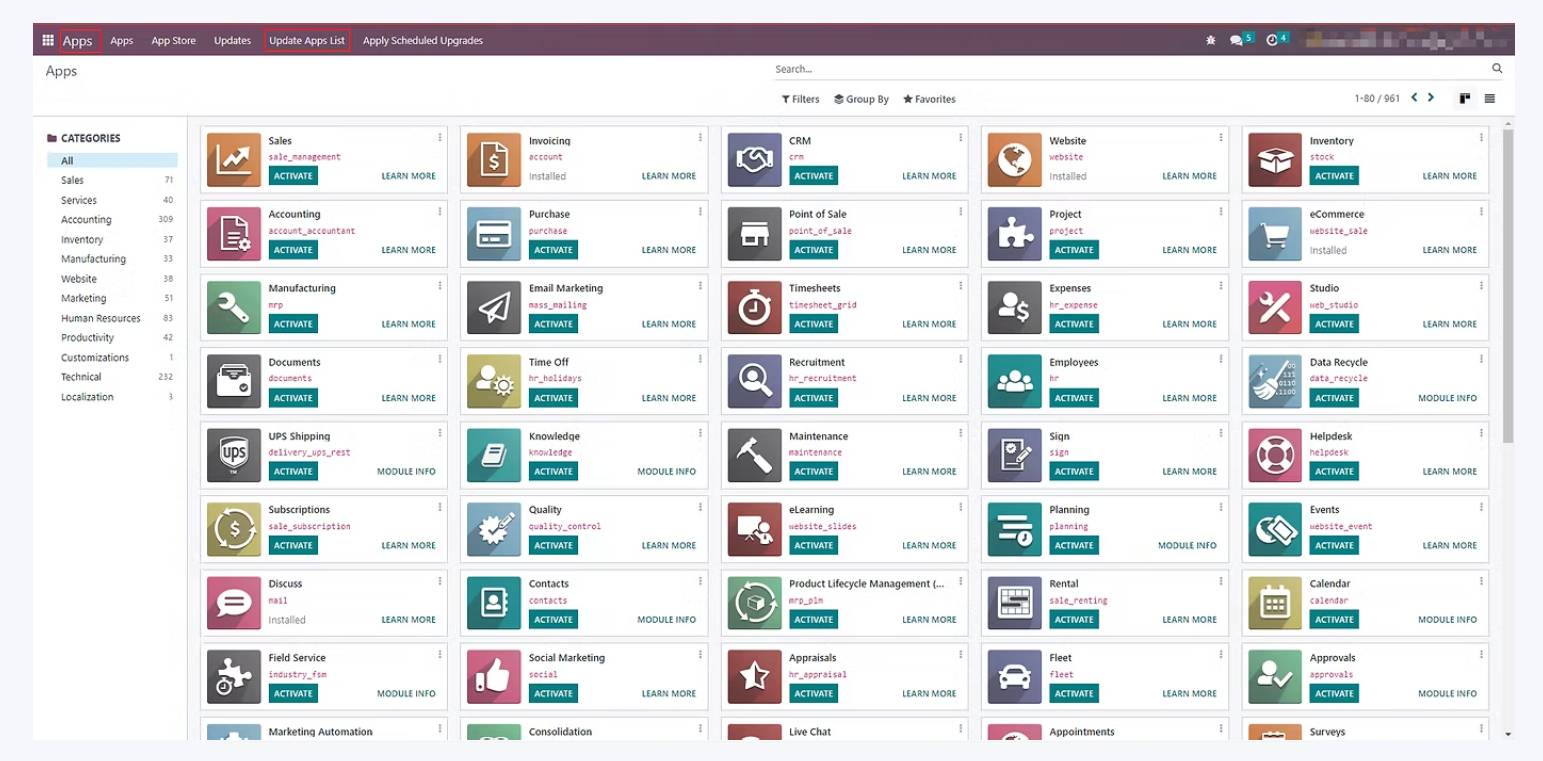
Task: Open the Helpdesk card three-dot menu
Action: pos(1481,433)
